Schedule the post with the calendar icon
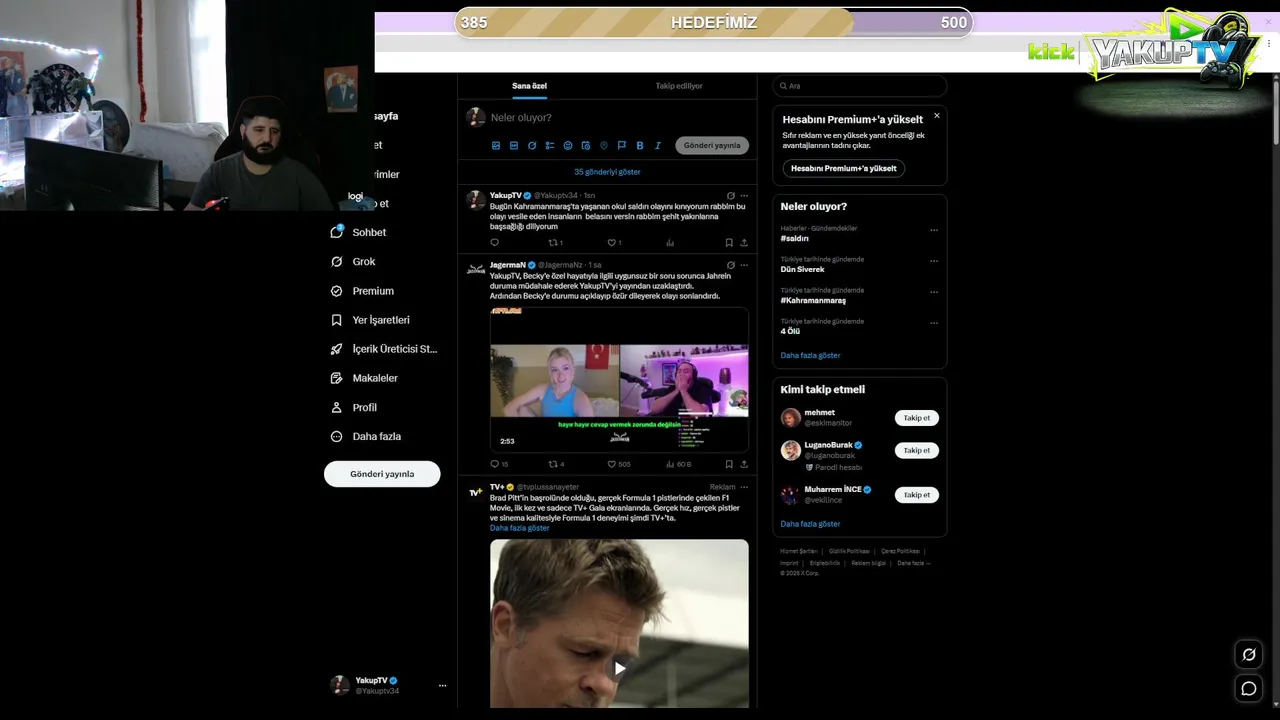The height and width of the screenshot is (720, 1280). pos(586,146)
